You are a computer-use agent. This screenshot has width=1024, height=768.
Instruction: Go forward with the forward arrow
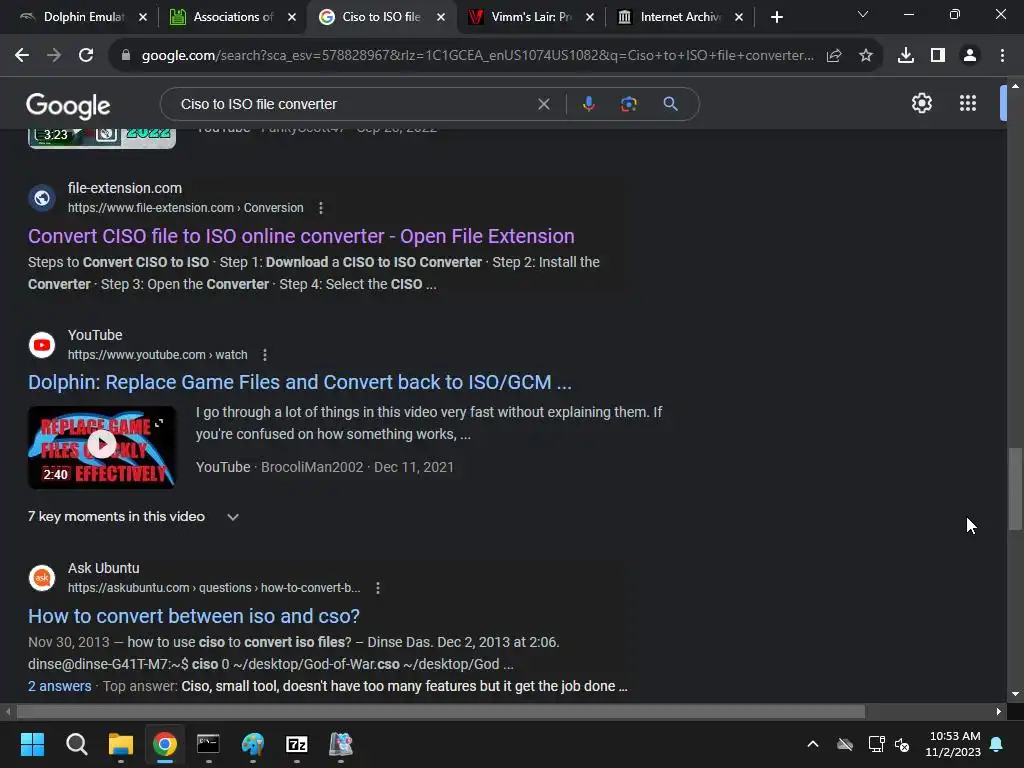pos(54,56)
